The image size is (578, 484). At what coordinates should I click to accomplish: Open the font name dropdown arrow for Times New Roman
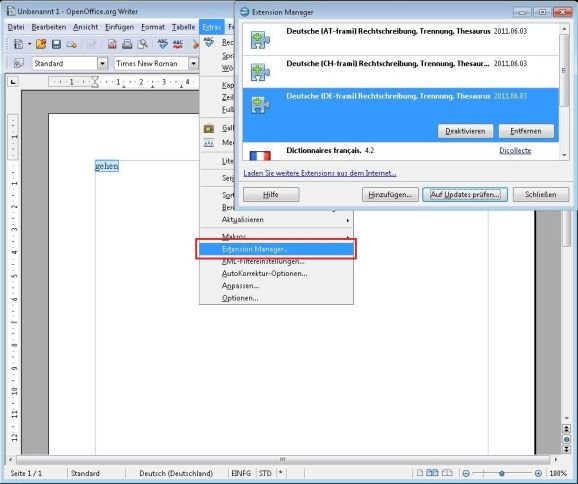(194, 63)
